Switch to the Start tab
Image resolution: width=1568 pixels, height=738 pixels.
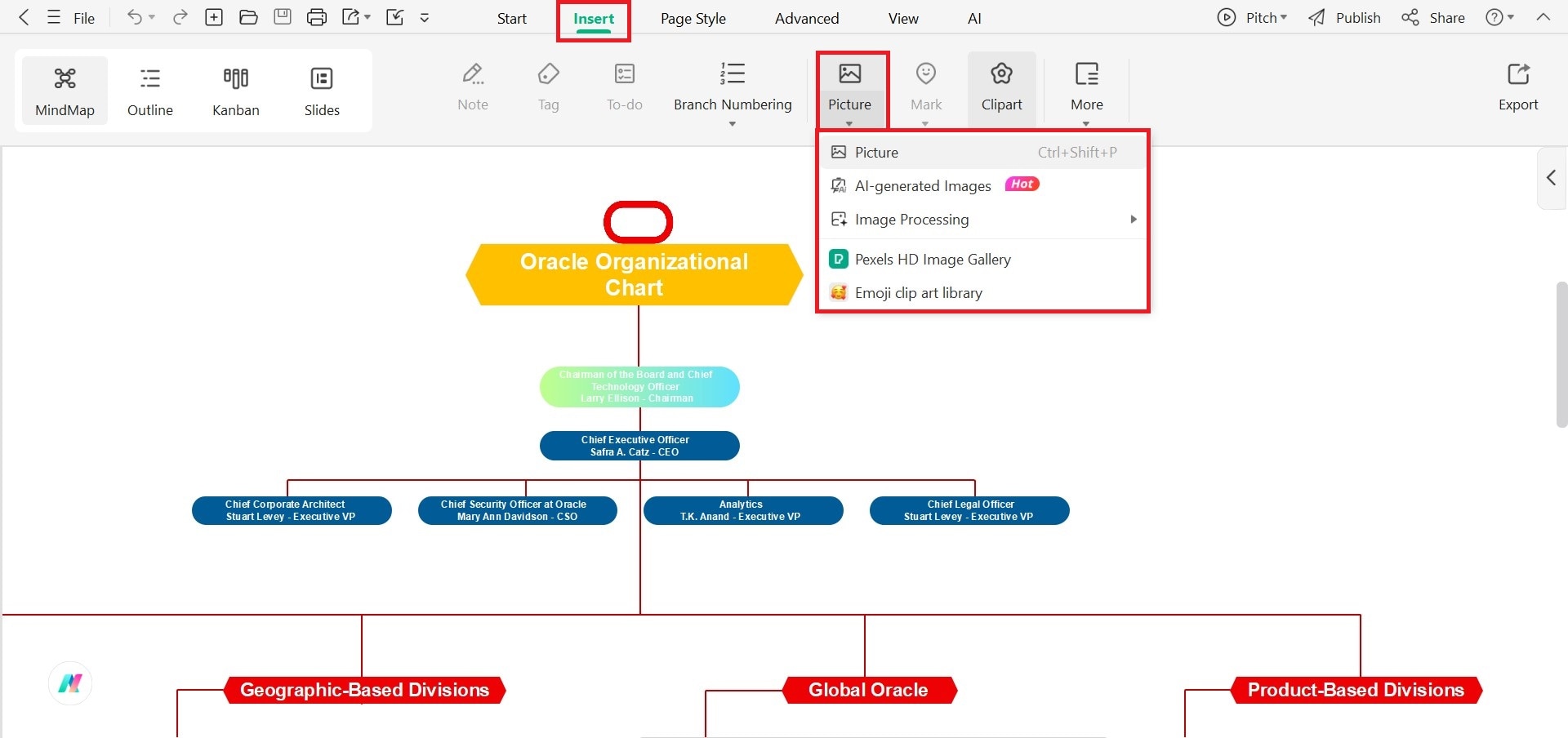(x=512, y=18)
